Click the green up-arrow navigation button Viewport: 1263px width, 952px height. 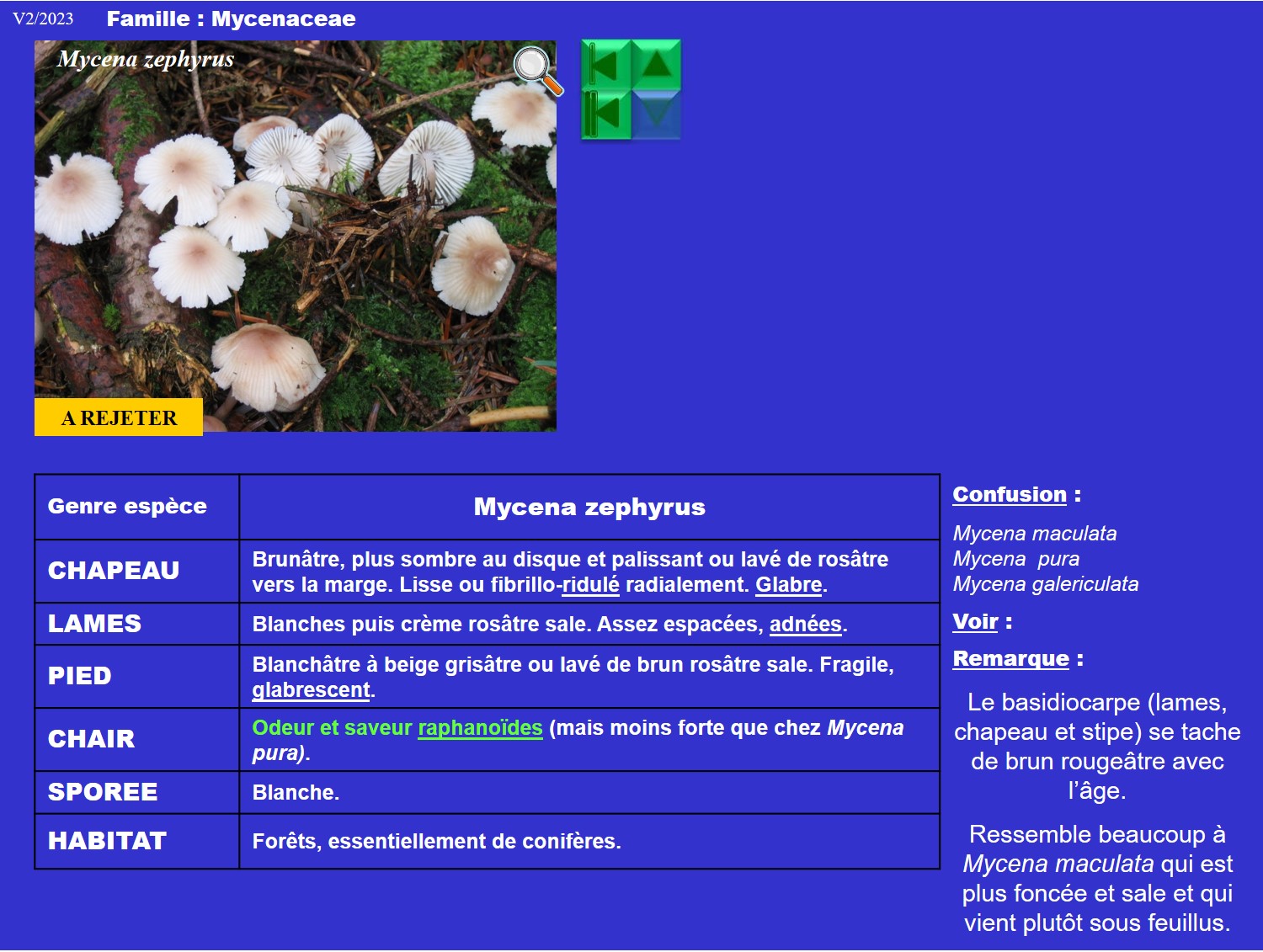coord(656,64)
